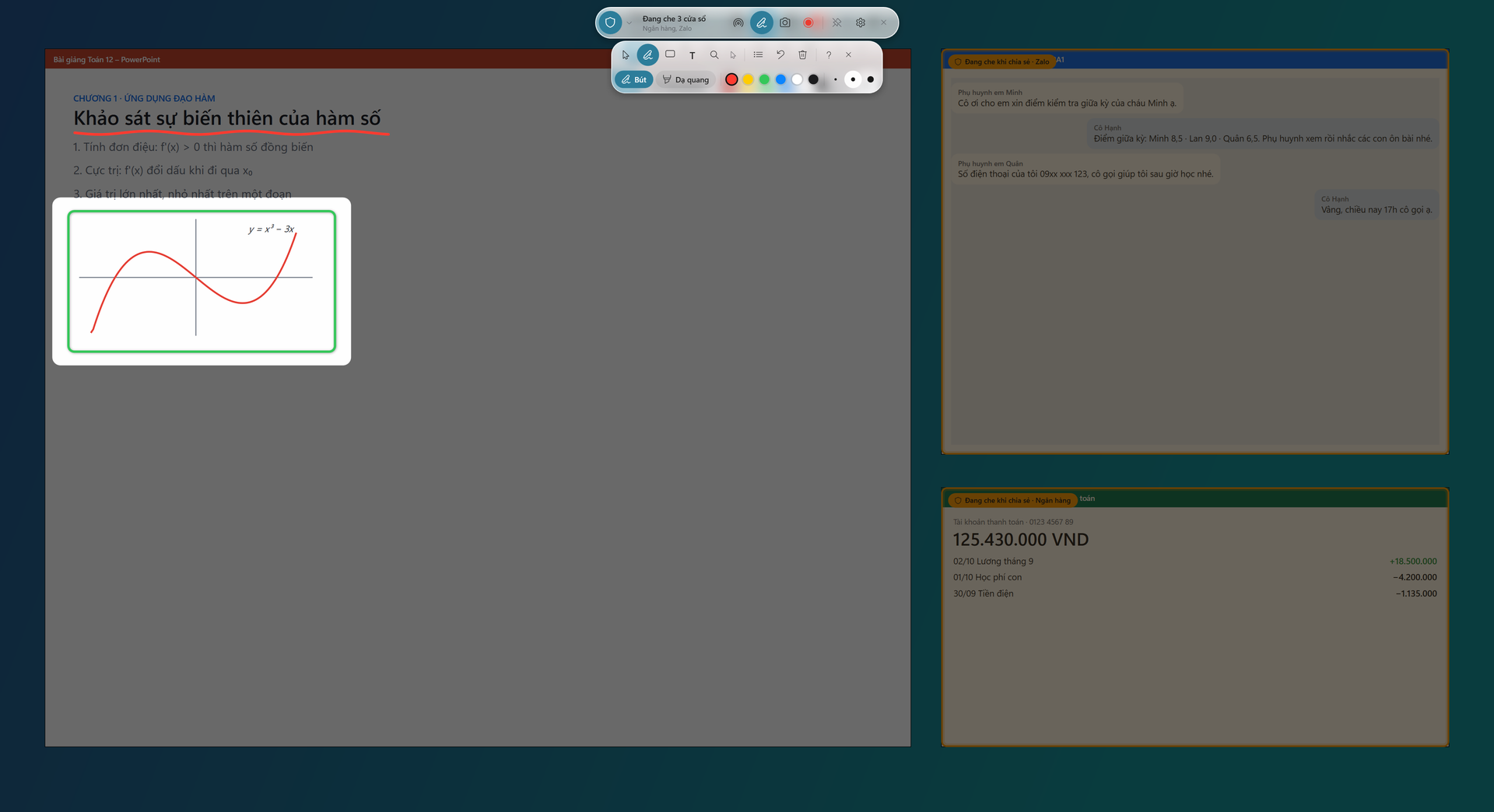The height and width of the screenshot is (812, 1494).
Task: Click the 'Đang che 3 cửa sổ' status label
Action: pyautogui.click(x=674, y=19)
